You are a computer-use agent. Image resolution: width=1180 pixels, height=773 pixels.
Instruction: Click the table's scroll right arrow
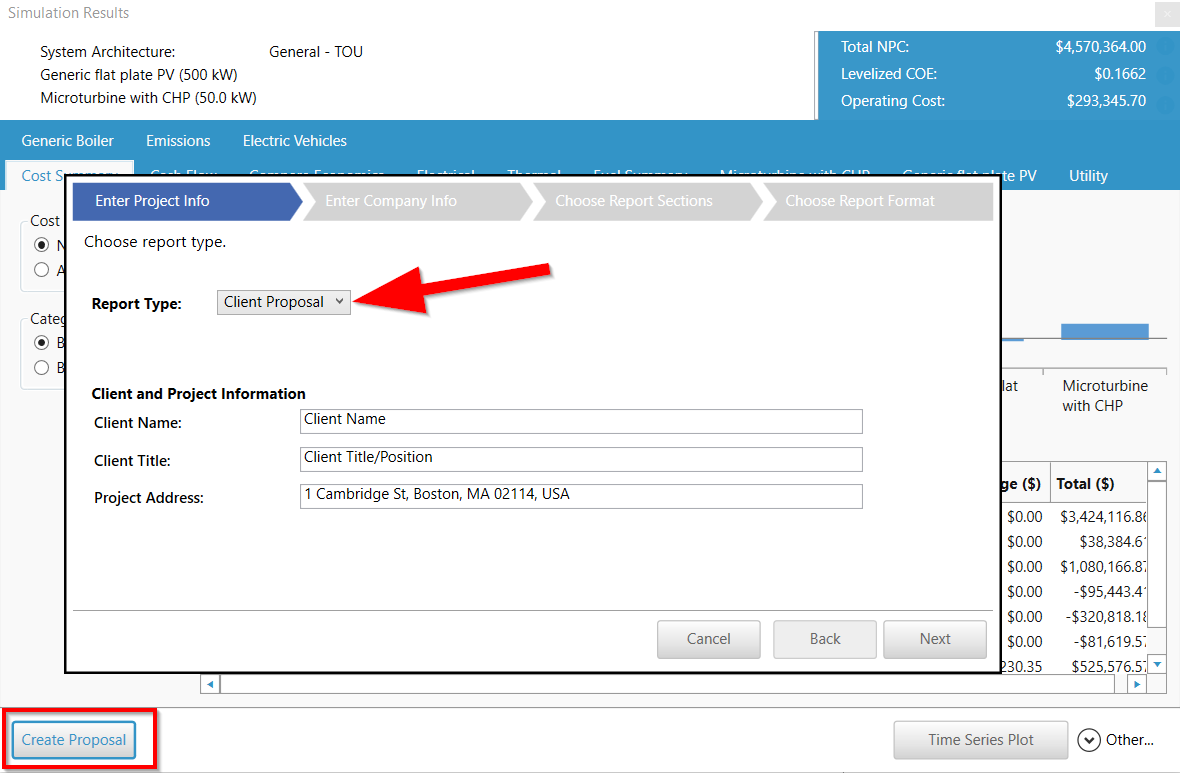[1136, 685]
